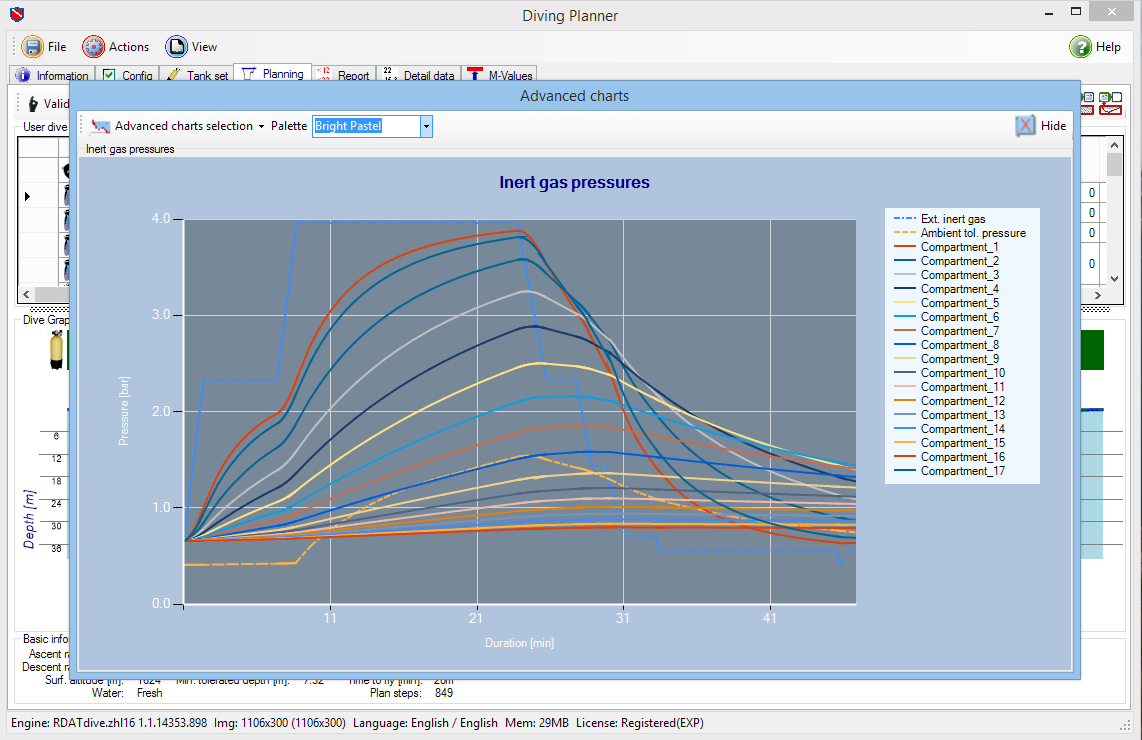Click the M-Values red T icon
The image size is (1142, 740).
(476, 75)
